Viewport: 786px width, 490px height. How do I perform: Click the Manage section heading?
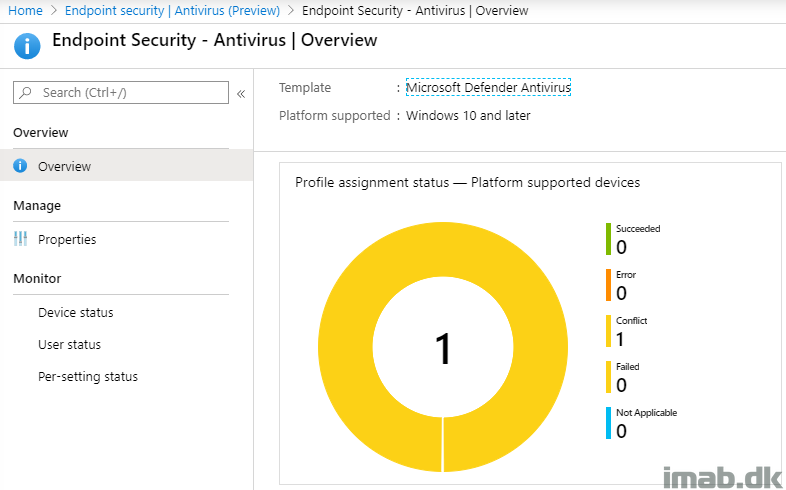[37, 205]
